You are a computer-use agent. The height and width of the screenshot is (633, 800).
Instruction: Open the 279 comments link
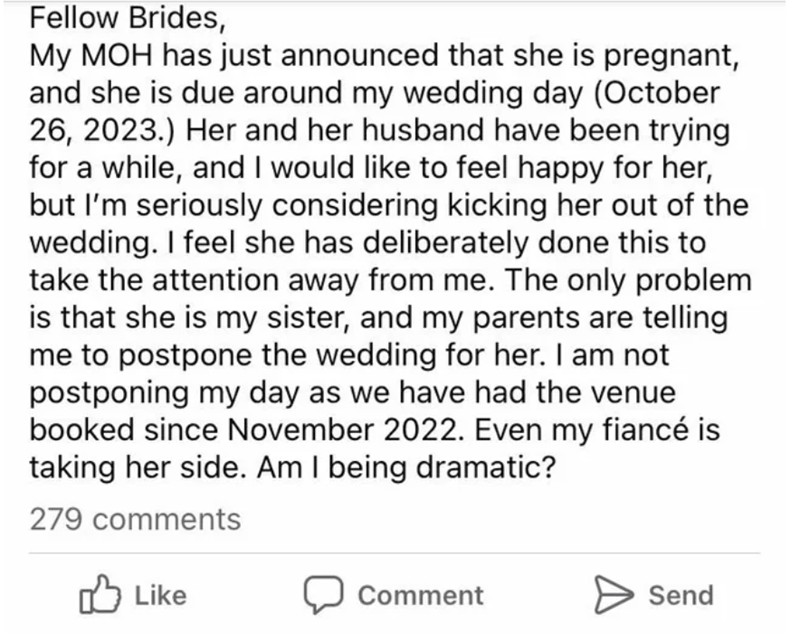[x=135, y=519]
